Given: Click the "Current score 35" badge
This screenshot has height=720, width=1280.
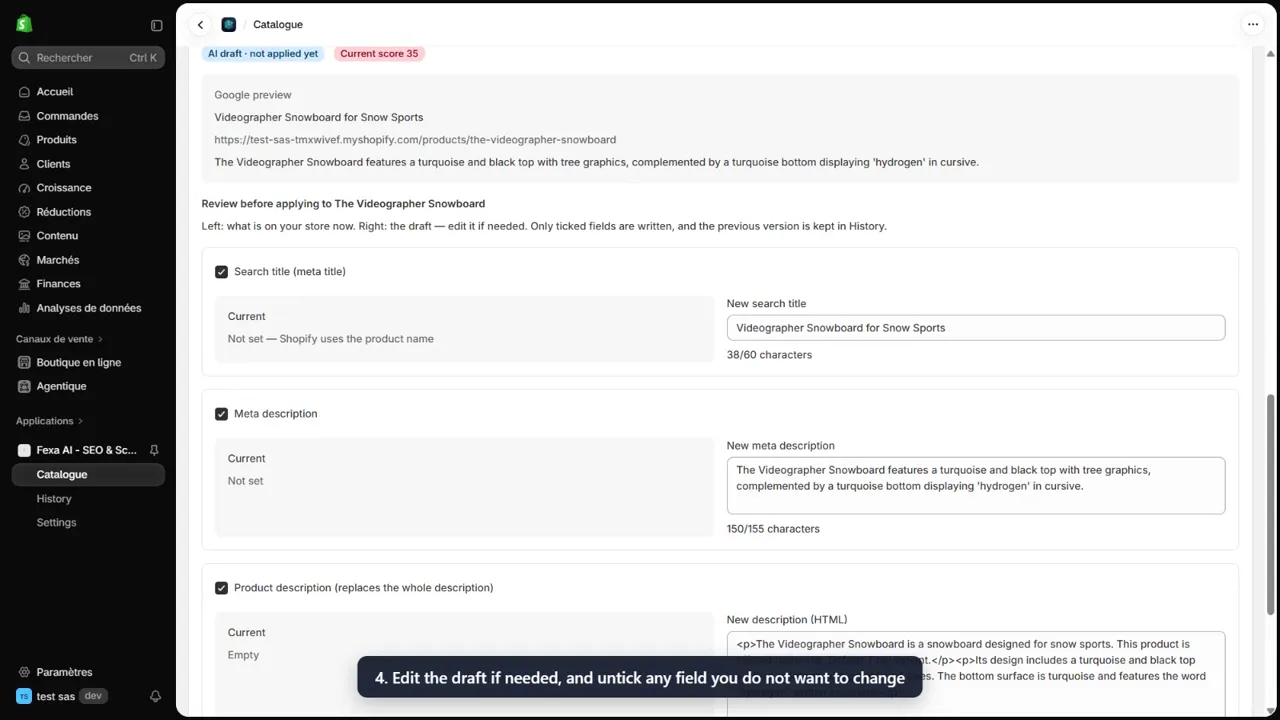Looking at the screenshot, I should (379, 54).
